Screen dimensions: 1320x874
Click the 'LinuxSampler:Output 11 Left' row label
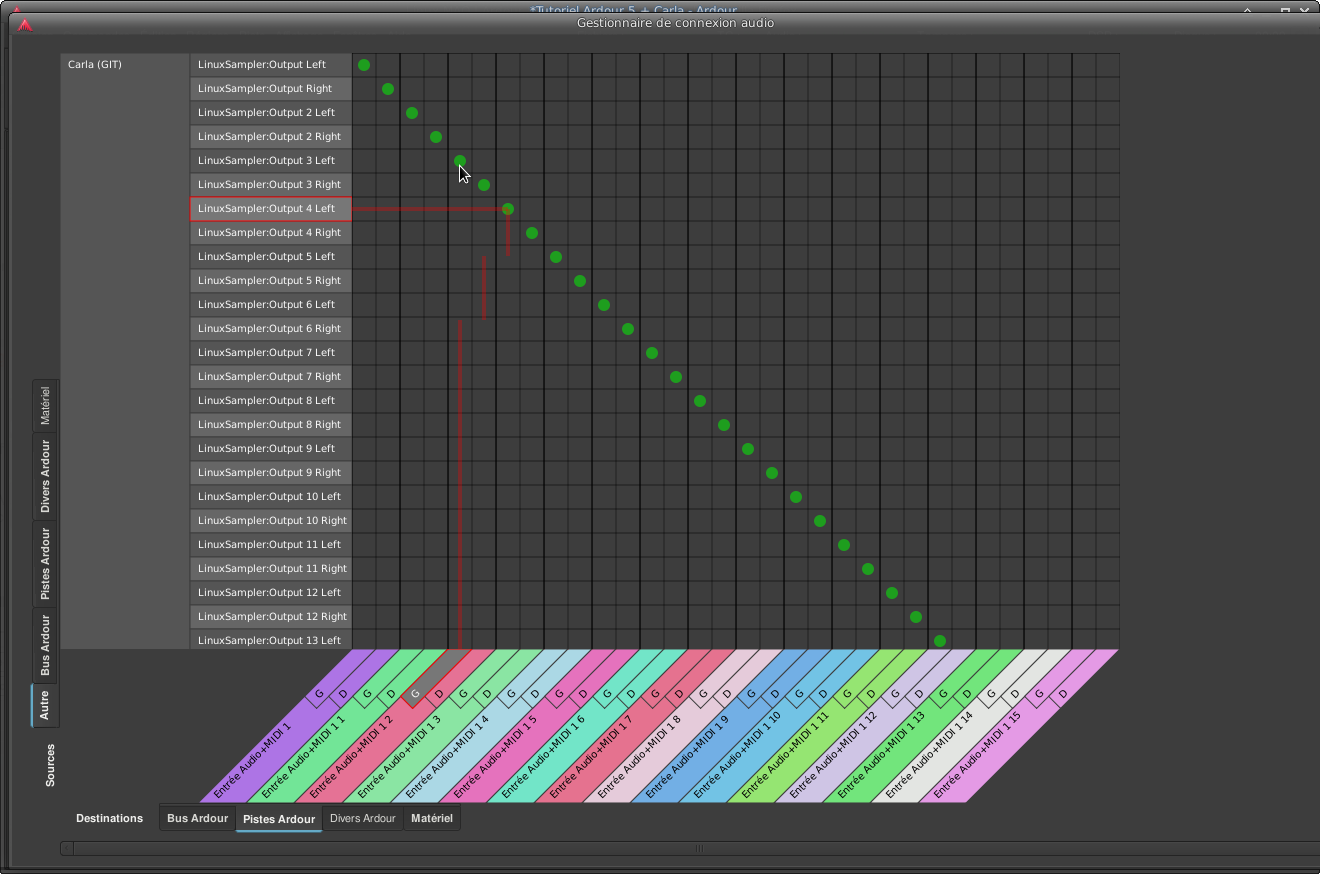pyautogui.click(x=271, y=545)
